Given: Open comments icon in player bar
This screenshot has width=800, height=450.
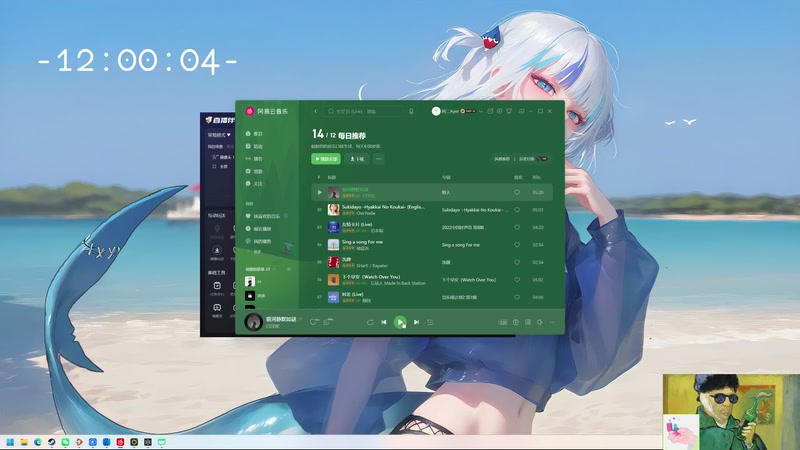Looking at the screenshot, I should [328, 322].
